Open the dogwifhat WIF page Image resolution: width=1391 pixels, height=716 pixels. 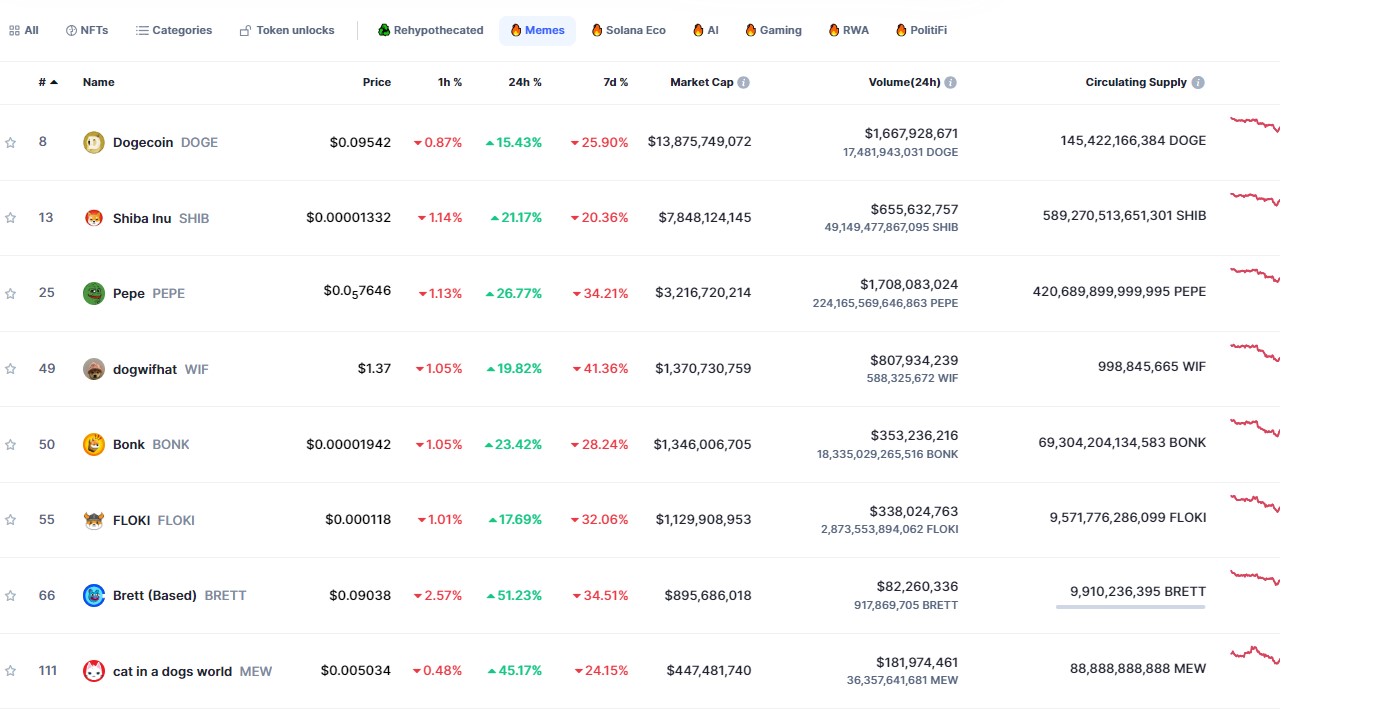161,369
